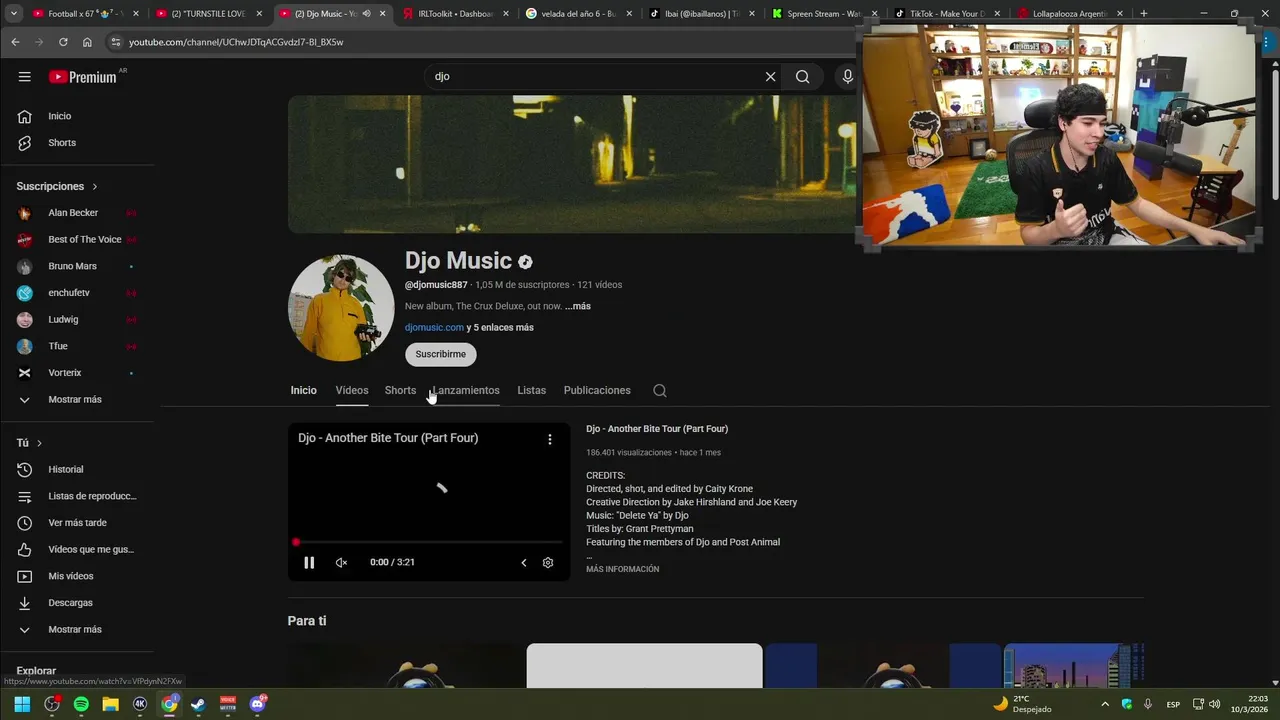Viewport: 1280px width, 720px height.
Task: Open the player settings gear
Action: [548, 563]
